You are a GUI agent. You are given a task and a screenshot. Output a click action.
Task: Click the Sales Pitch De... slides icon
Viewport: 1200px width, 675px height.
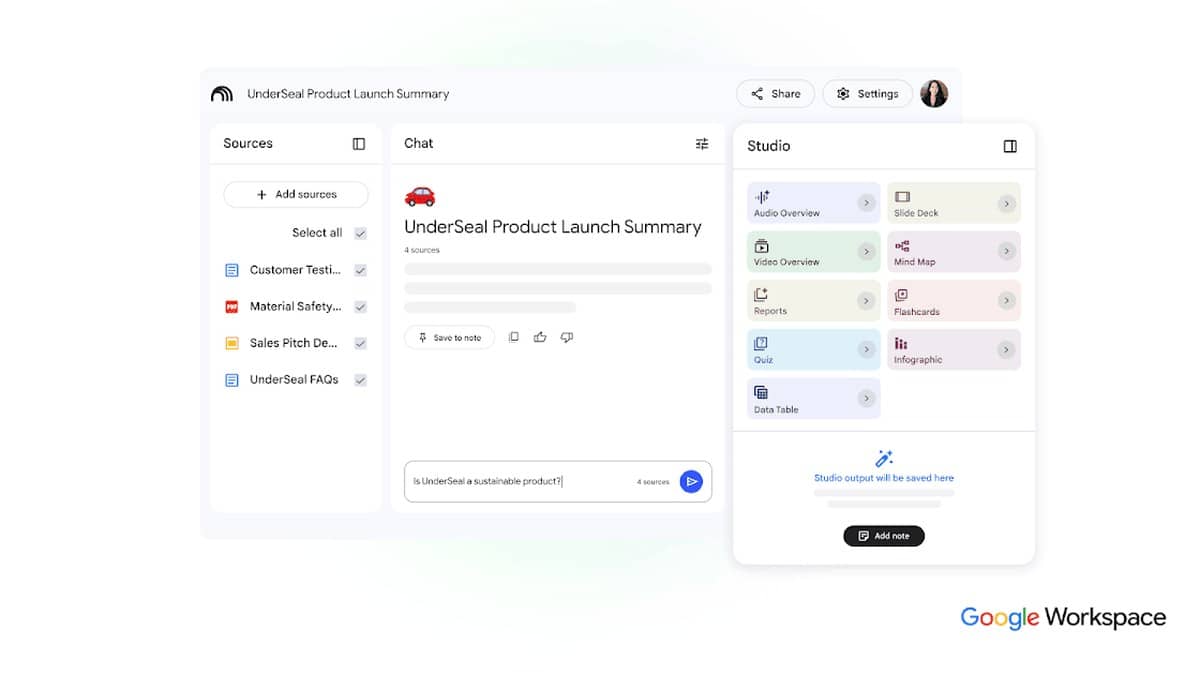pos(232,343)
